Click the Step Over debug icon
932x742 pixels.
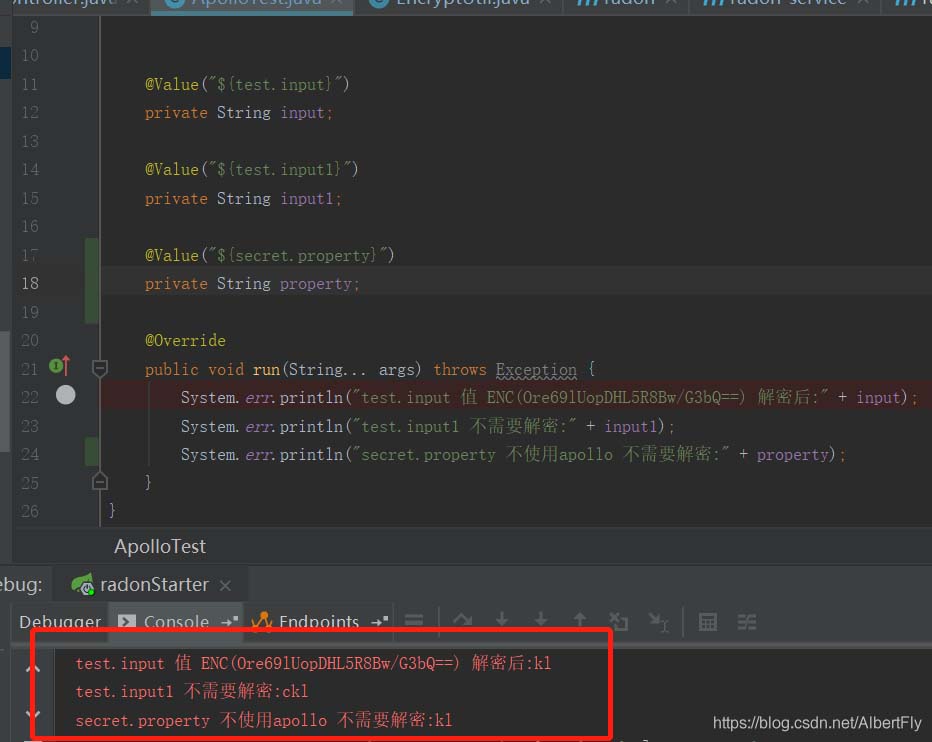[462, 621]
